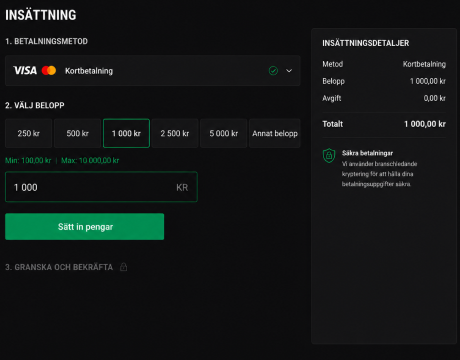Image resolution: width=460 pixels, height=360 pixels.
Task: Click the 1. BETALNINGSMETOD heading
Action: click(x=46, y=41)
